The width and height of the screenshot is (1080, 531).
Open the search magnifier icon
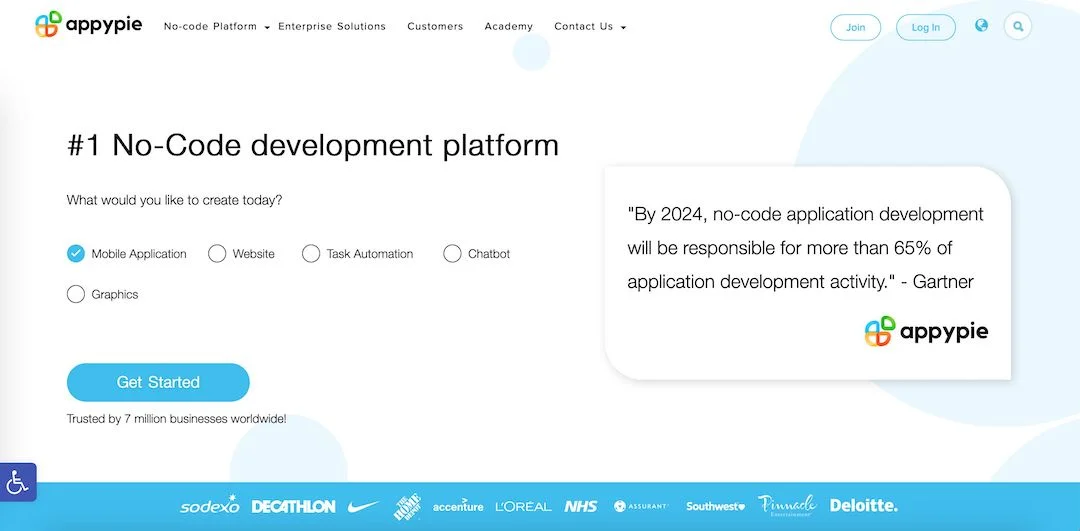[1018, 27]
